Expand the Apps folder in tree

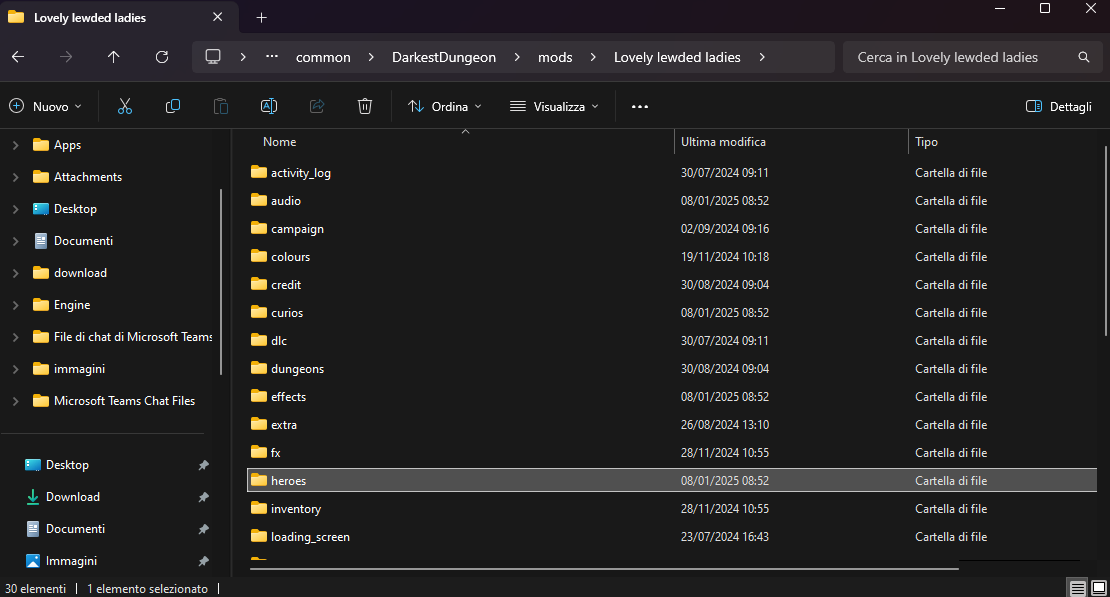coord(15,145)
